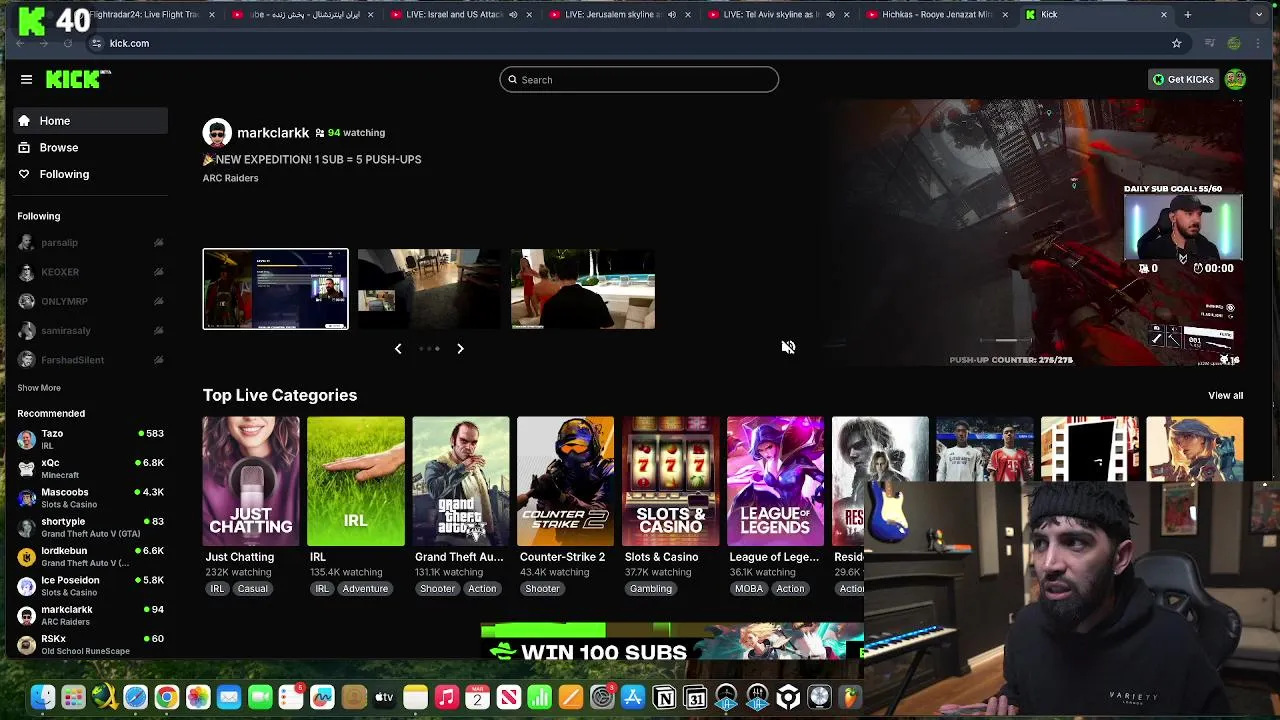This screenshot has height=720, width=1280.
Task: Open recommended channel RSKx
Action: coord(90,644)
